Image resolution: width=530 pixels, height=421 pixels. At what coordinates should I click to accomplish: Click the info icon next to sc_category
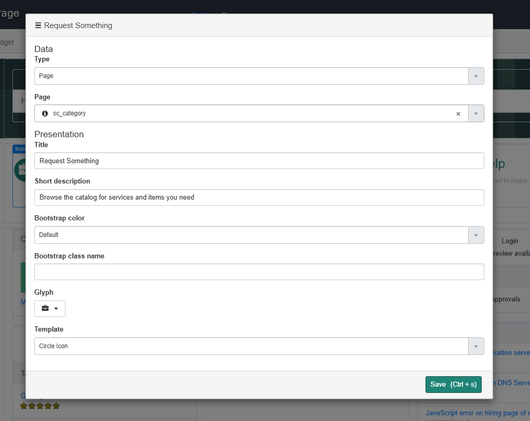45,114
